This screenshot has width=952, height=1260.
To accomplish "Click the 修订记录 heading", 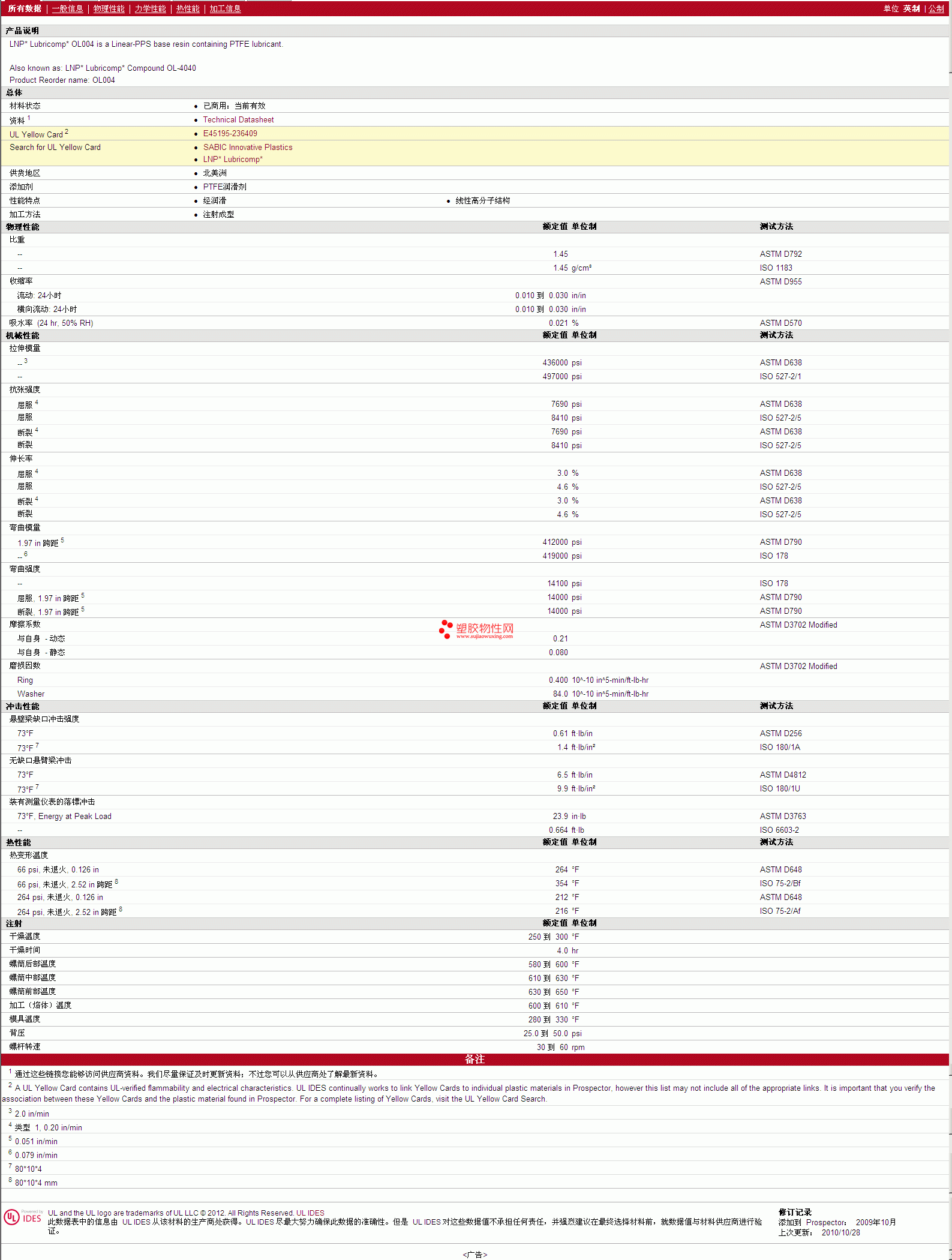I will [x=795, y=1212].
